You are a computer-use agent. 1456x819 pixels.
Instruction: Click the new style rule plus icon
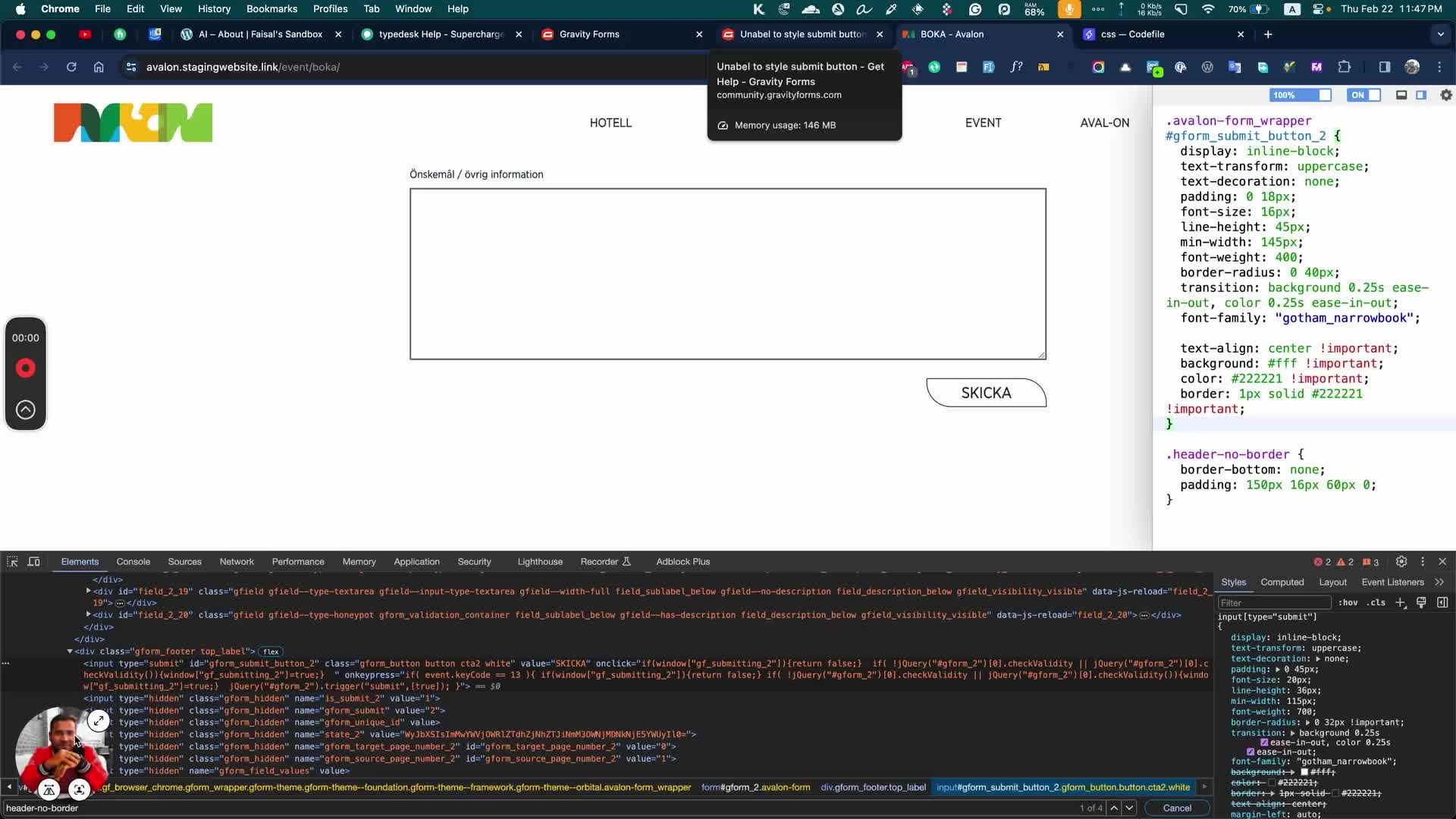click(1401, 603)
